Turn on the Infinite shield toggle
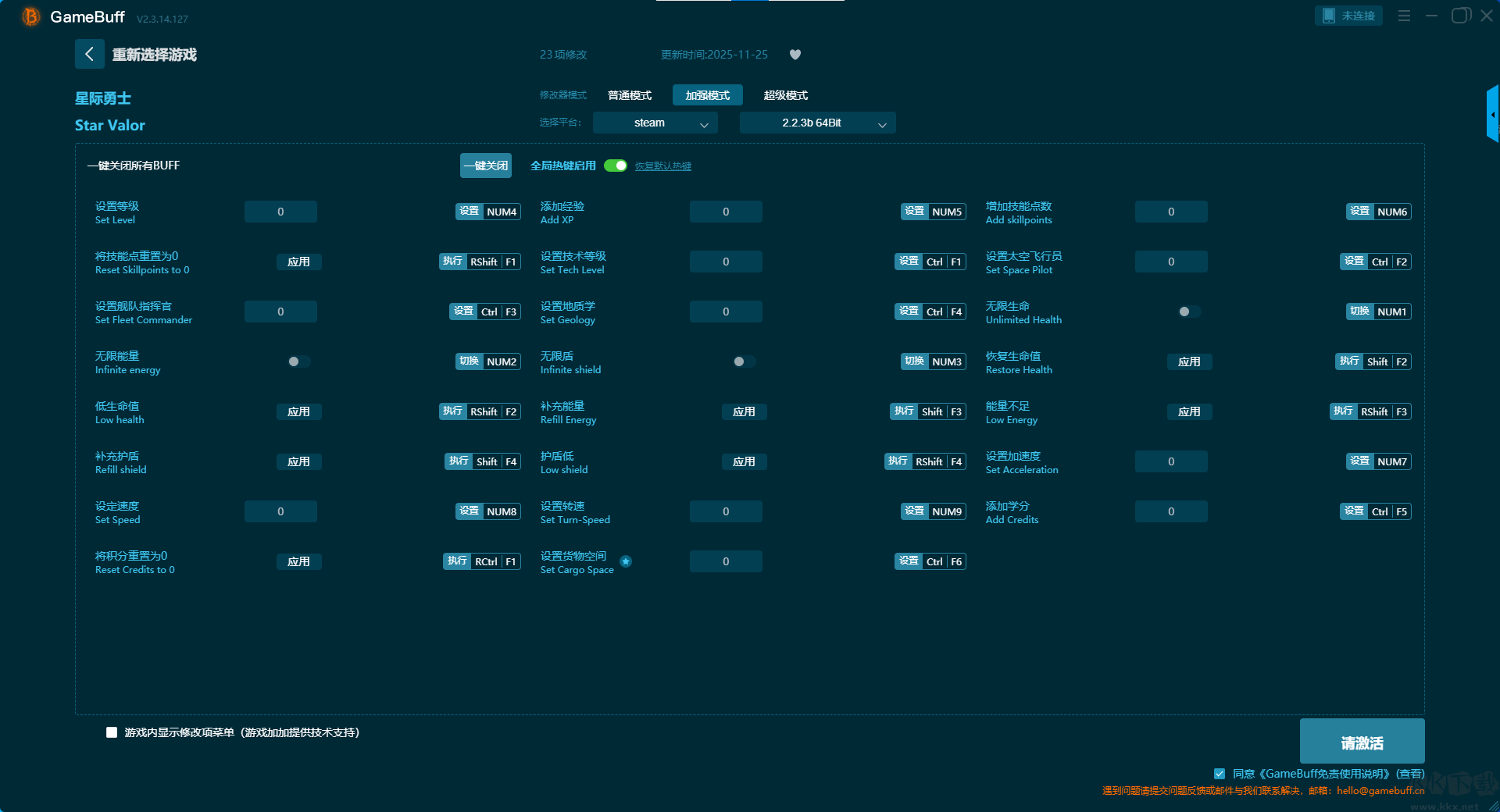Viewport: 1500px width, 812px height. tap(744, 361)
